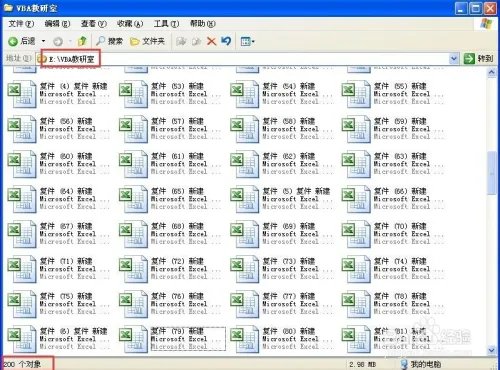This screenshot has width=500, height=370.
Task: Open the Views button dropdown
Action: pos(247,41)
